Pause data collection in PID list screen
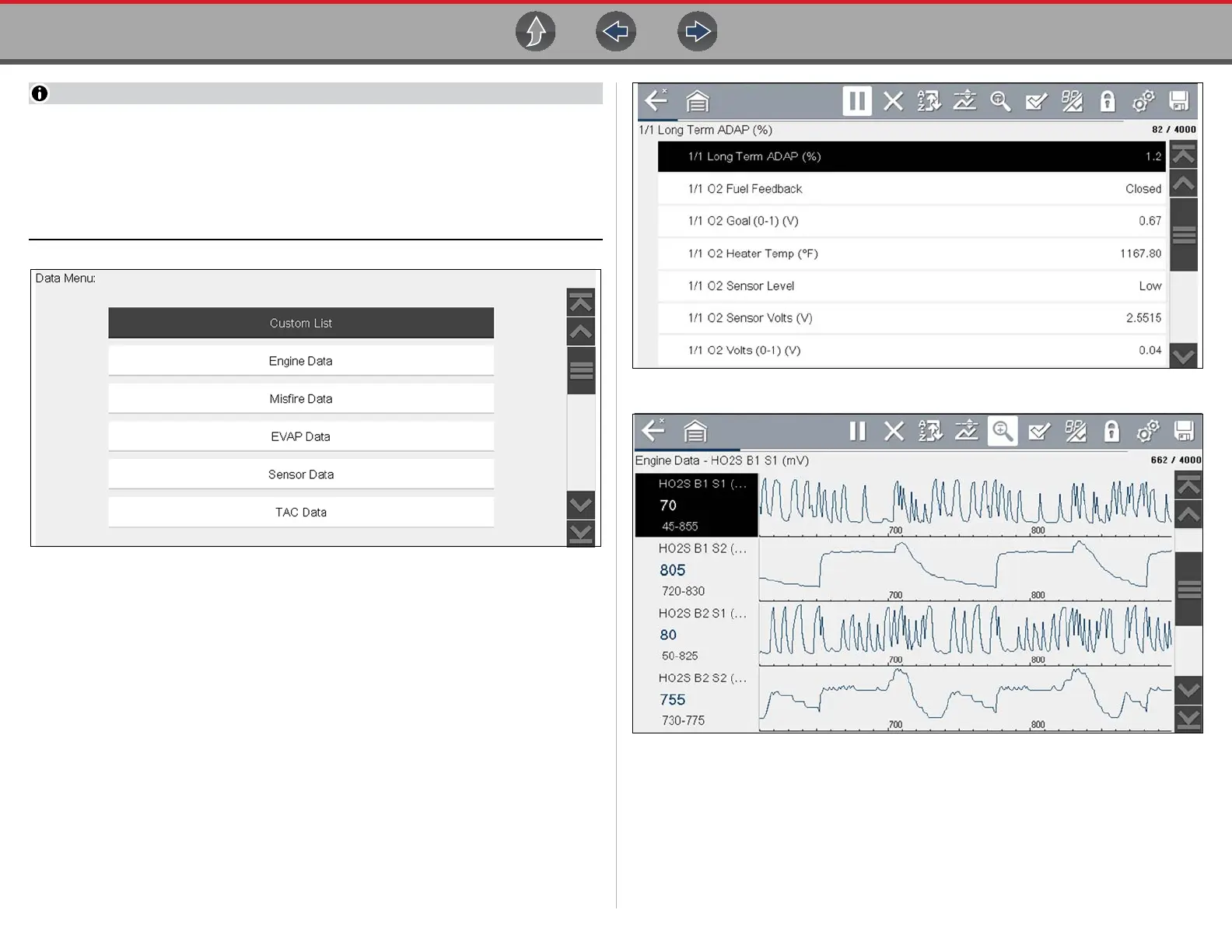This screenshot has width=1232, height=952. pos(857,101)
